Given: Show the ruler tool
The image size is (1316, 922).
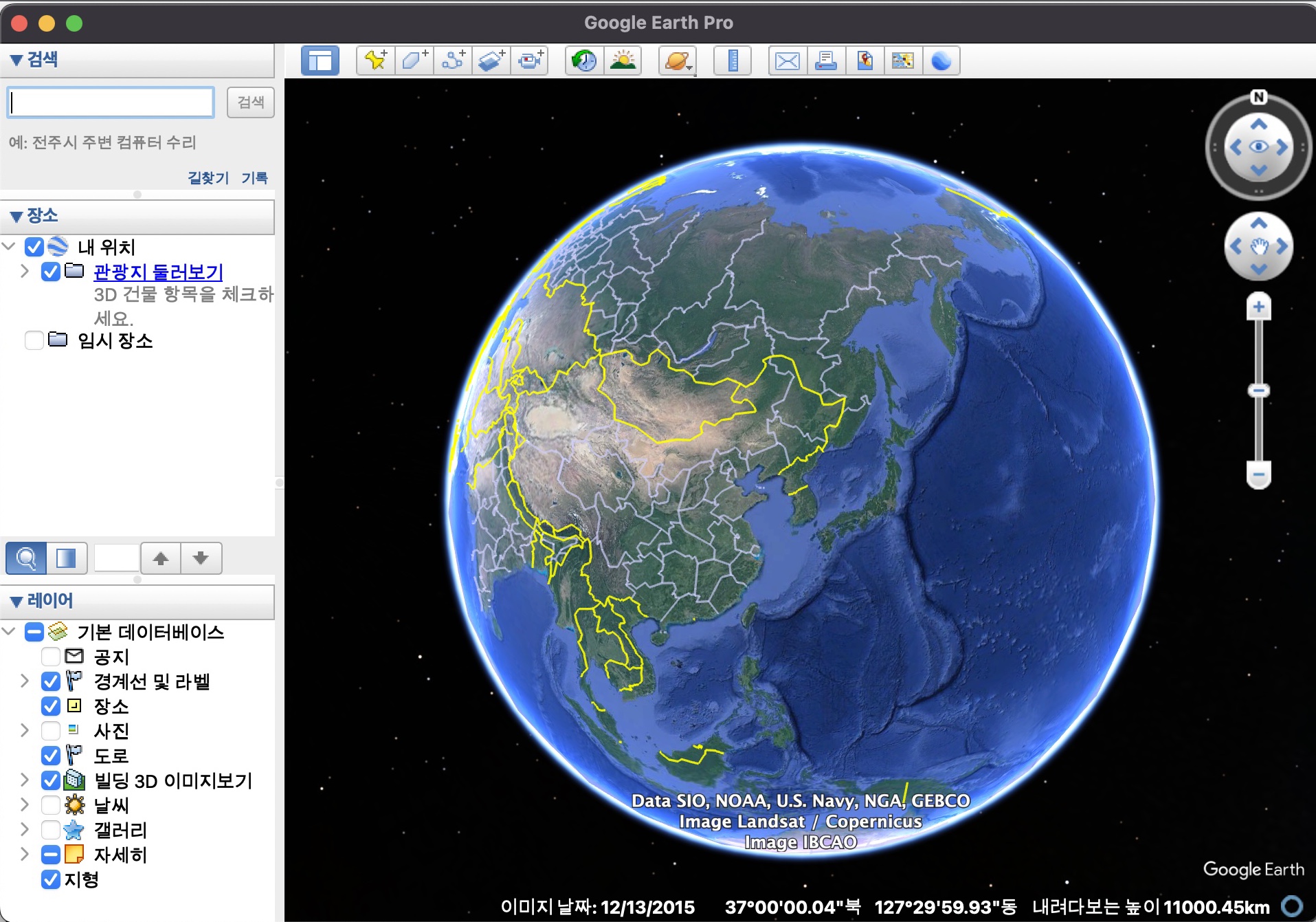Looking at the screenshot, I should click(733, 61).
